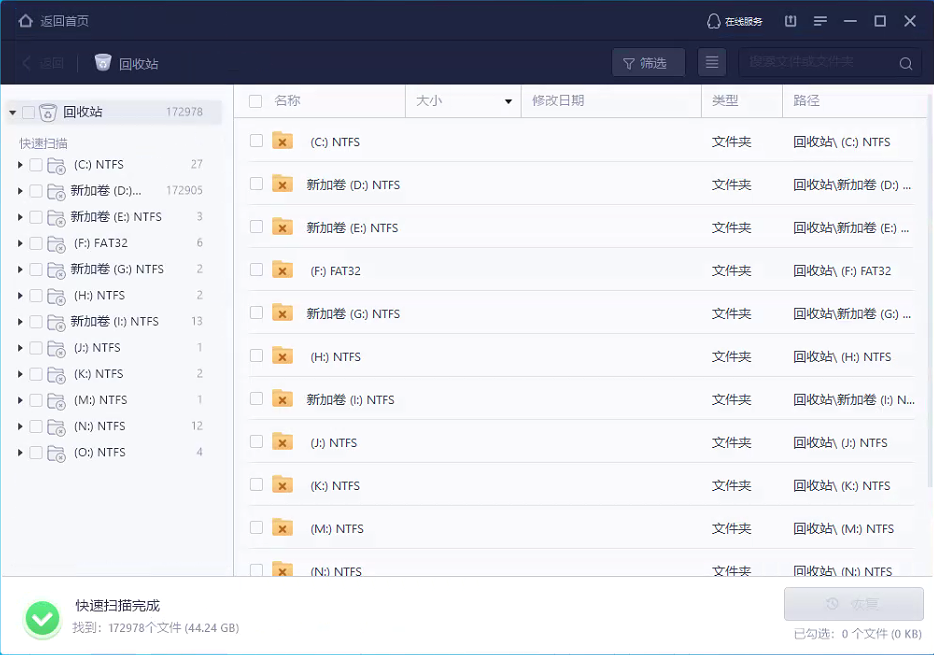Open the 在线服务 online service bell icon
Screen dimensions: 934x655
[713, 21]
